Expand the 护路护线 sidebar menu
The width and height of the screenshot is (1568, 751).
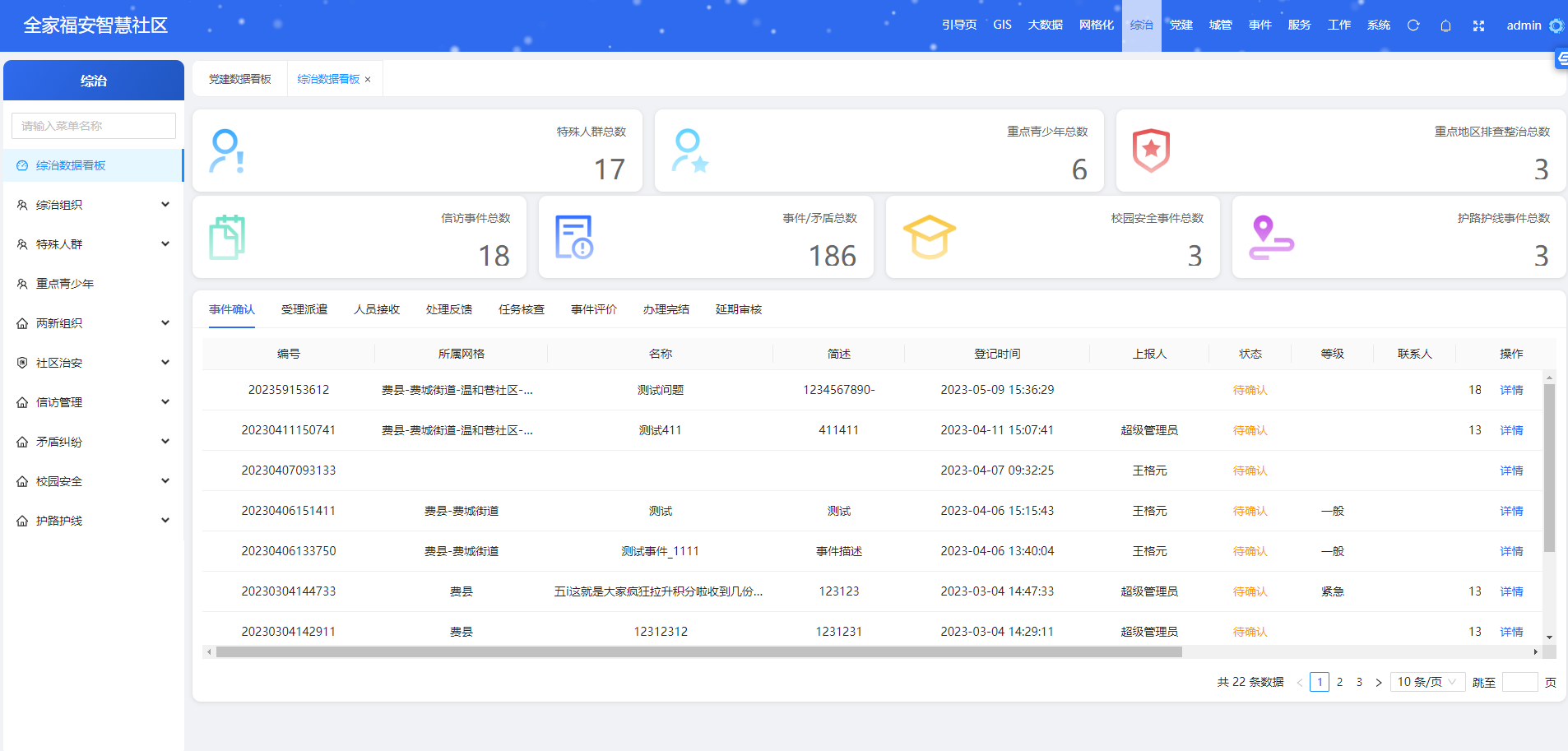(93, 521)
